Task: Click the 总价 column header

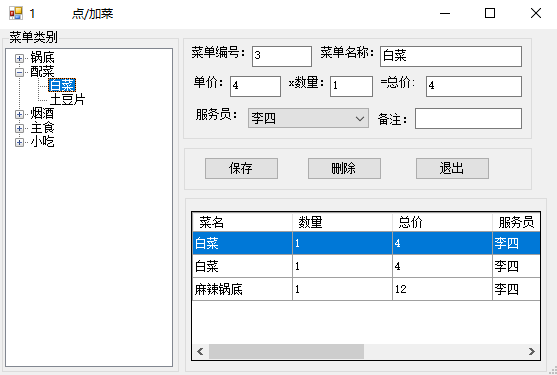Action: (442, 223)
